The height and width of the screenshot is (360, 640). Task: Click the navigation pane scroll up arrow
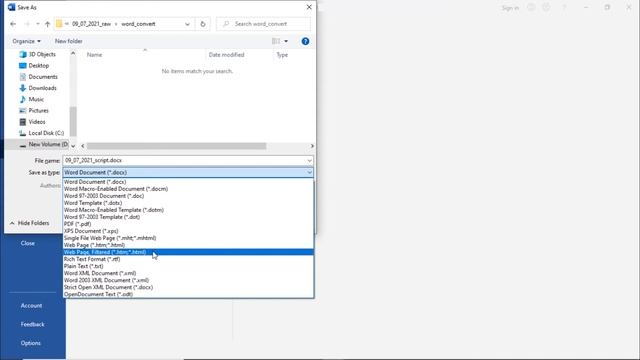click(x=73, y=53)
